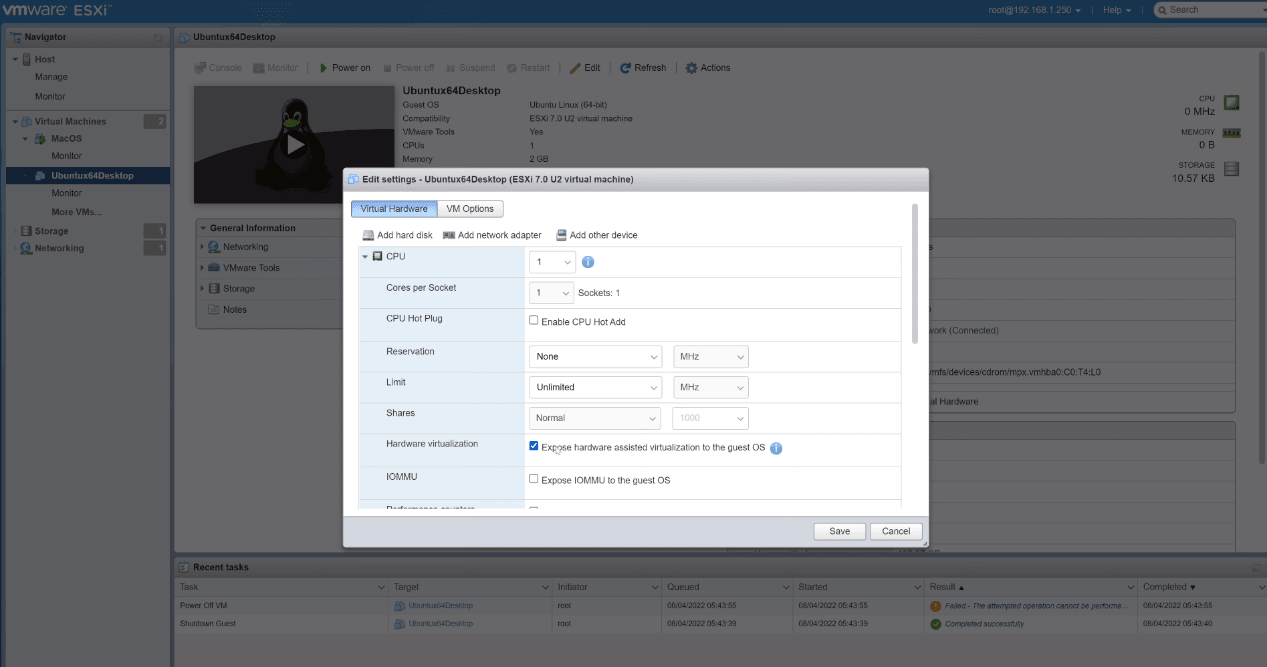Open the Help menu
This screenshot has height=667, width=1267.
click(x=1117, y=9)
